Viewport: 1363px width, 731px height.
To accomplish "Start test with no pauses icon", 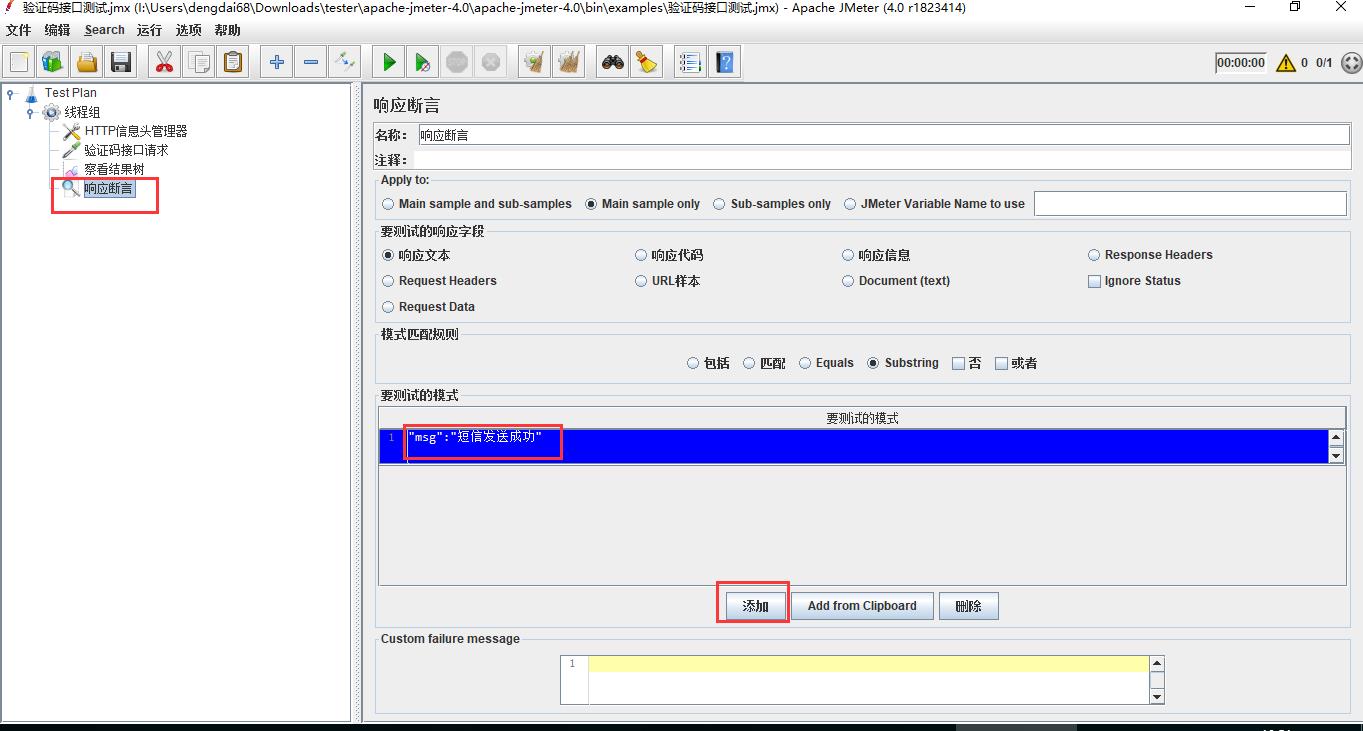I will click(x=423, y=62).
